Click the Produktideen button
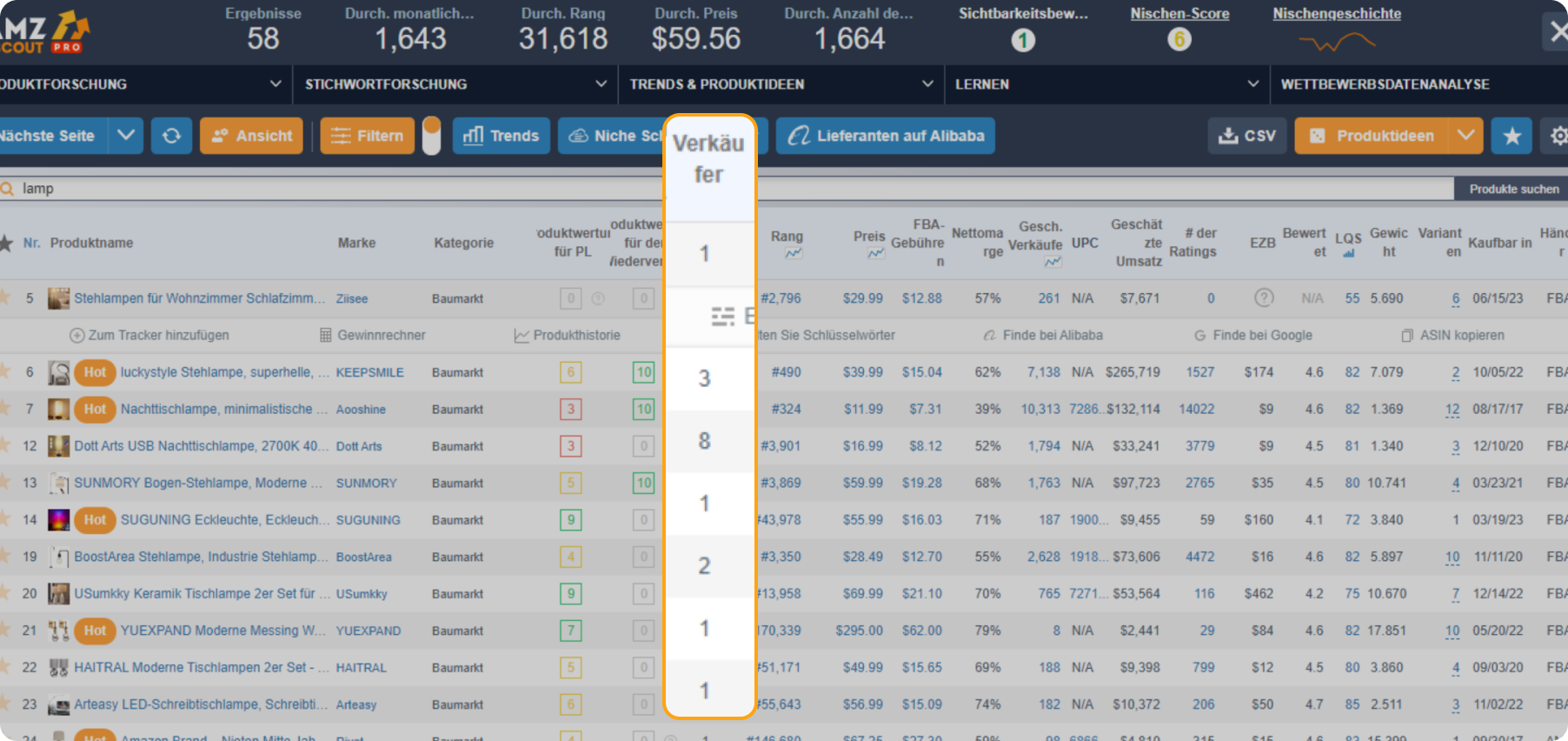The image size is (1568, 741). pos(1372,136)
